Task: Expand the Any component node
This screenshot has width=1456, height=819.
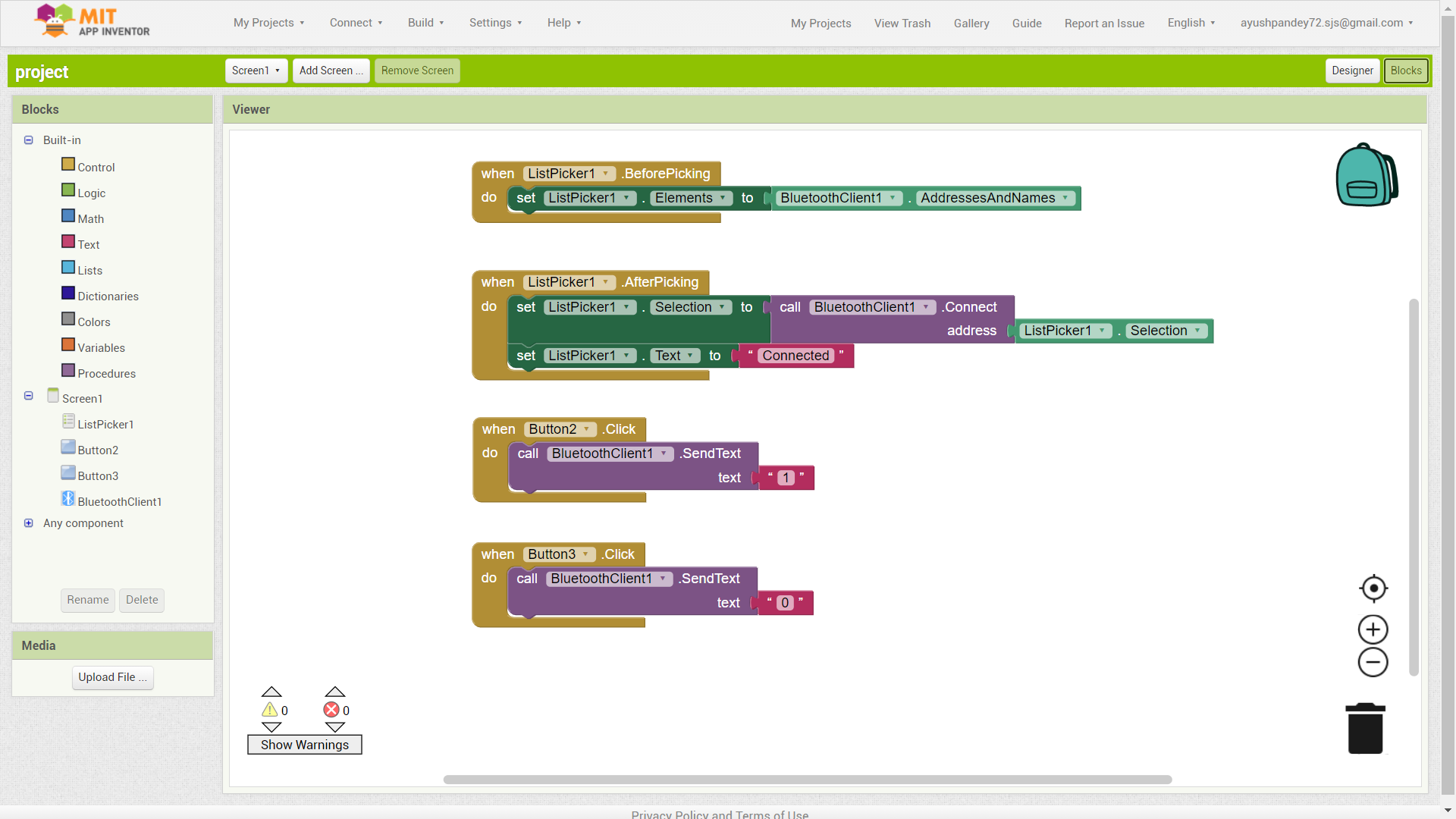Action: click(29, 523)
